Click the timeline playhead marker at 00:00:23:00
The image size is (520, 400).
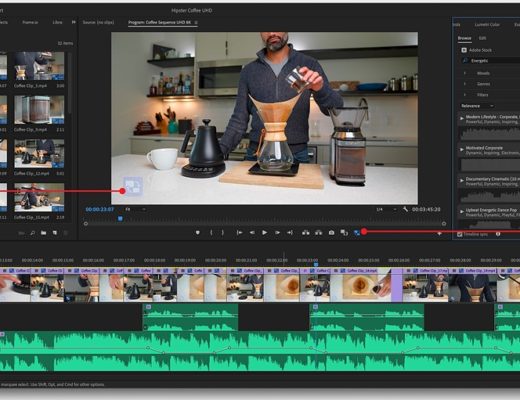(x=316, y=264)
